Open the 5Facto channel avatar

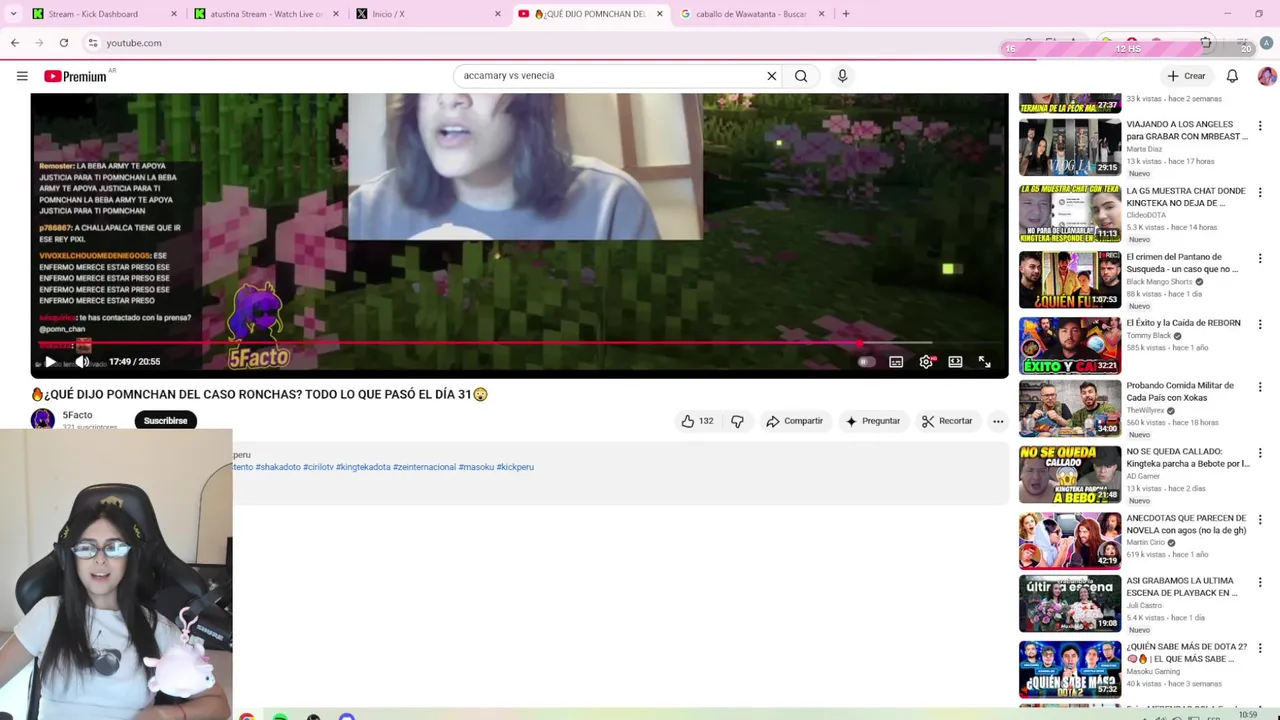[x=43, y=419]
